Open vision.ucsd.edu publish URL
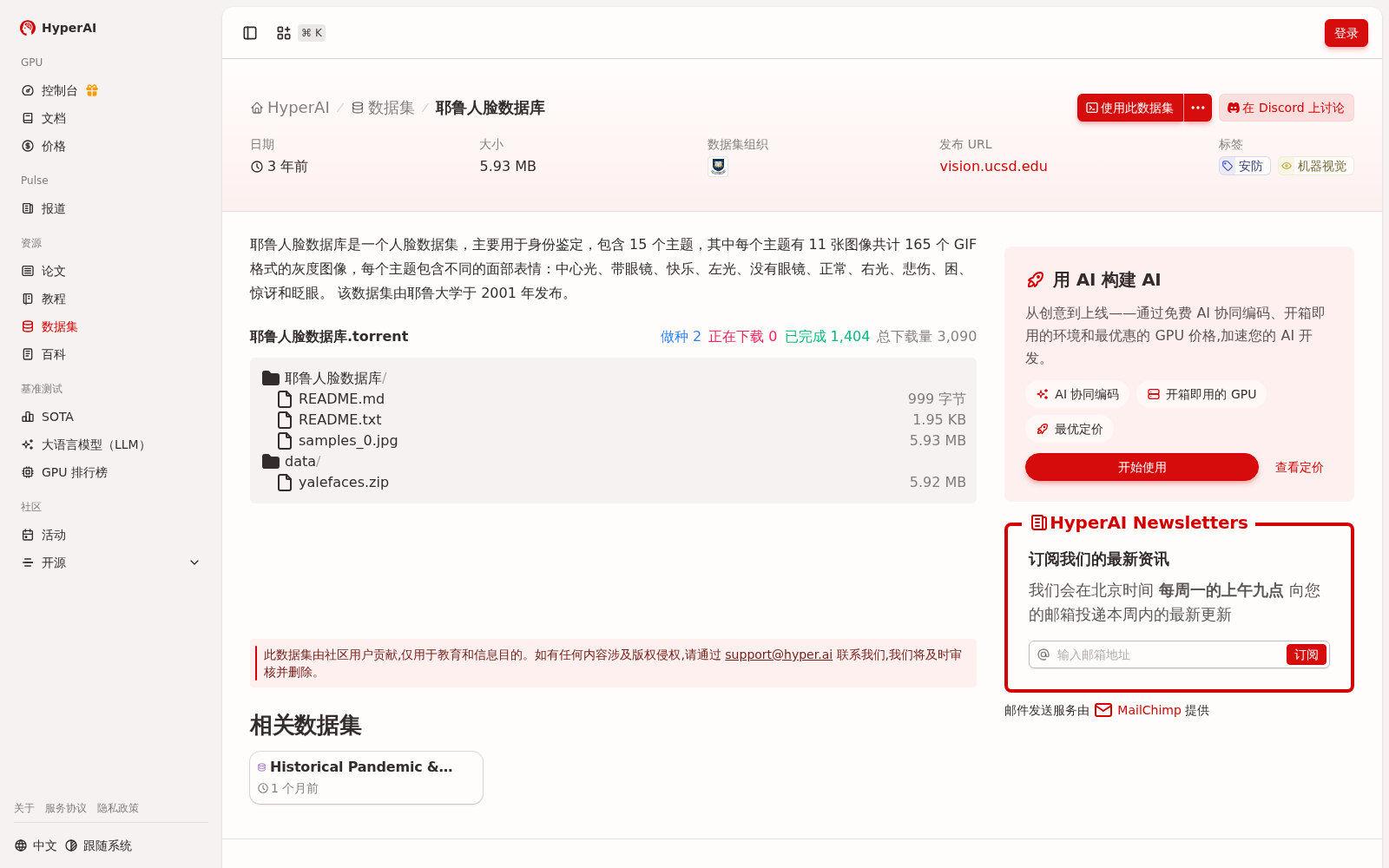Screen dimensions: 1389x868 993,166
